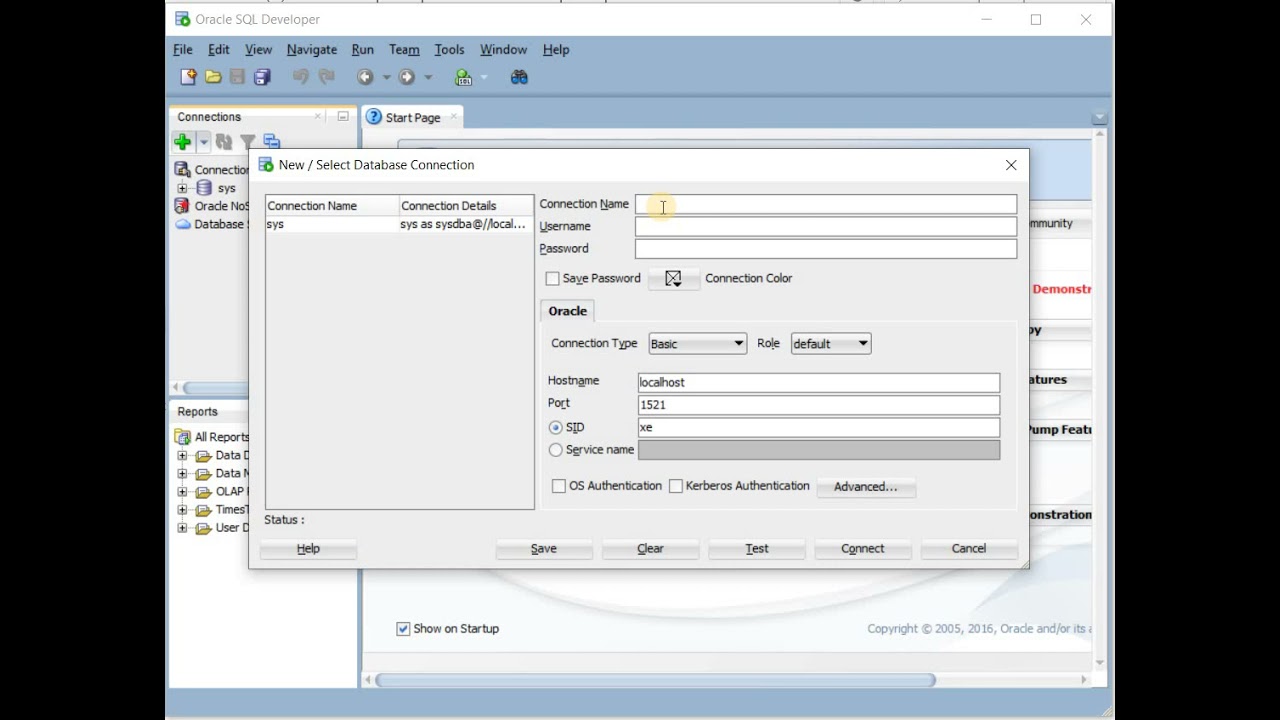This screenshot has width=1280, height=720.
Task: Open the Back history dropdown arrow
Action: coord(386,77)
